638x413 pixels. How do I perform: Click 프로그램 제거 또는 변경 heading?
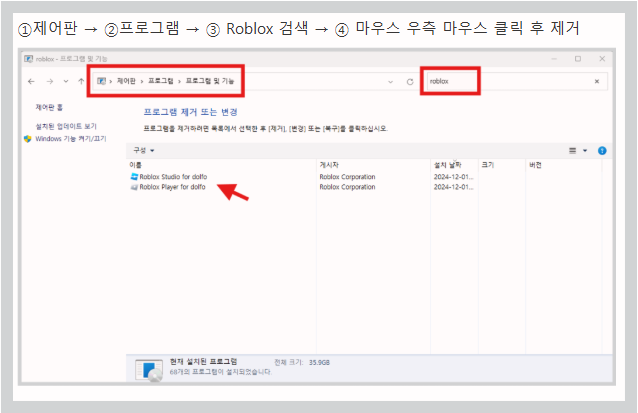(x=190, y=112)
